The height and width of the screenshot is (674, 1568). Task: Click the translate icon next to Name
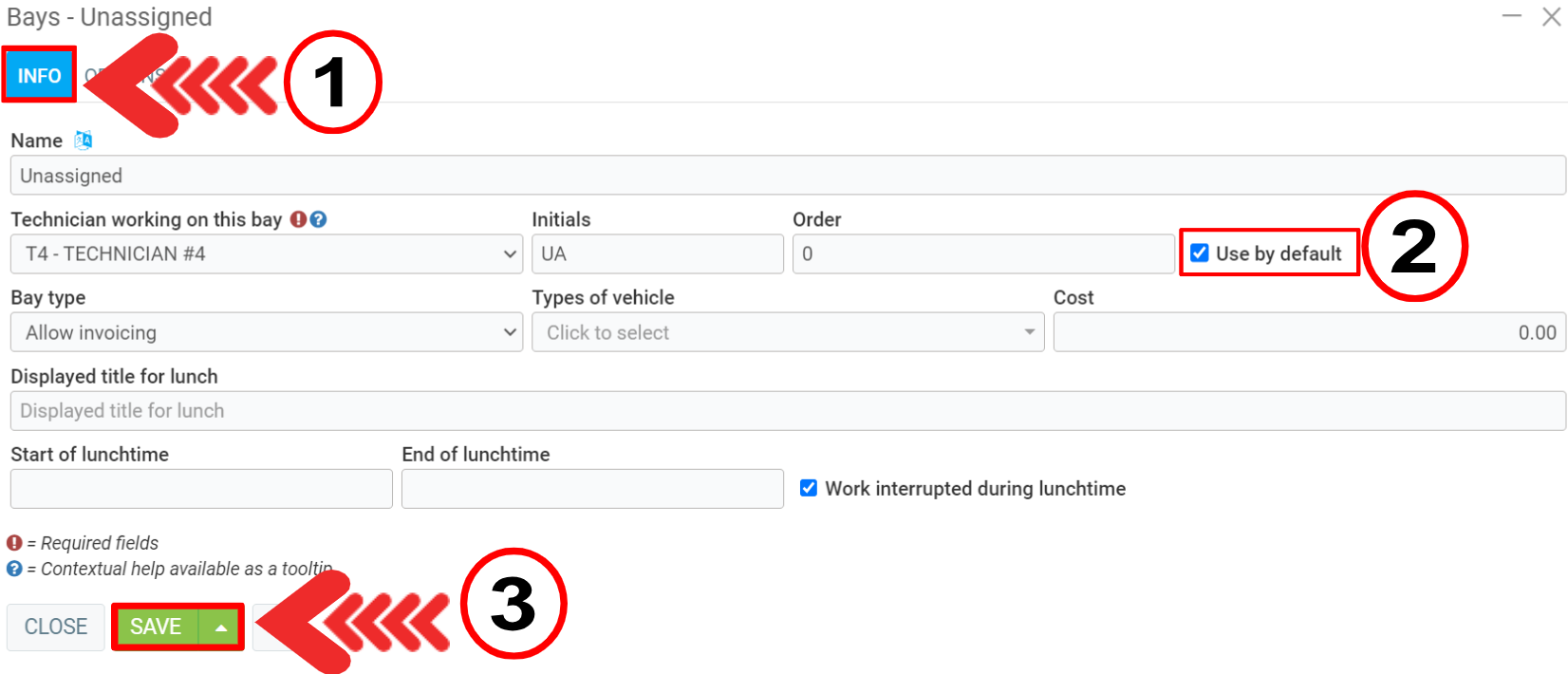(x=84, y=140)
